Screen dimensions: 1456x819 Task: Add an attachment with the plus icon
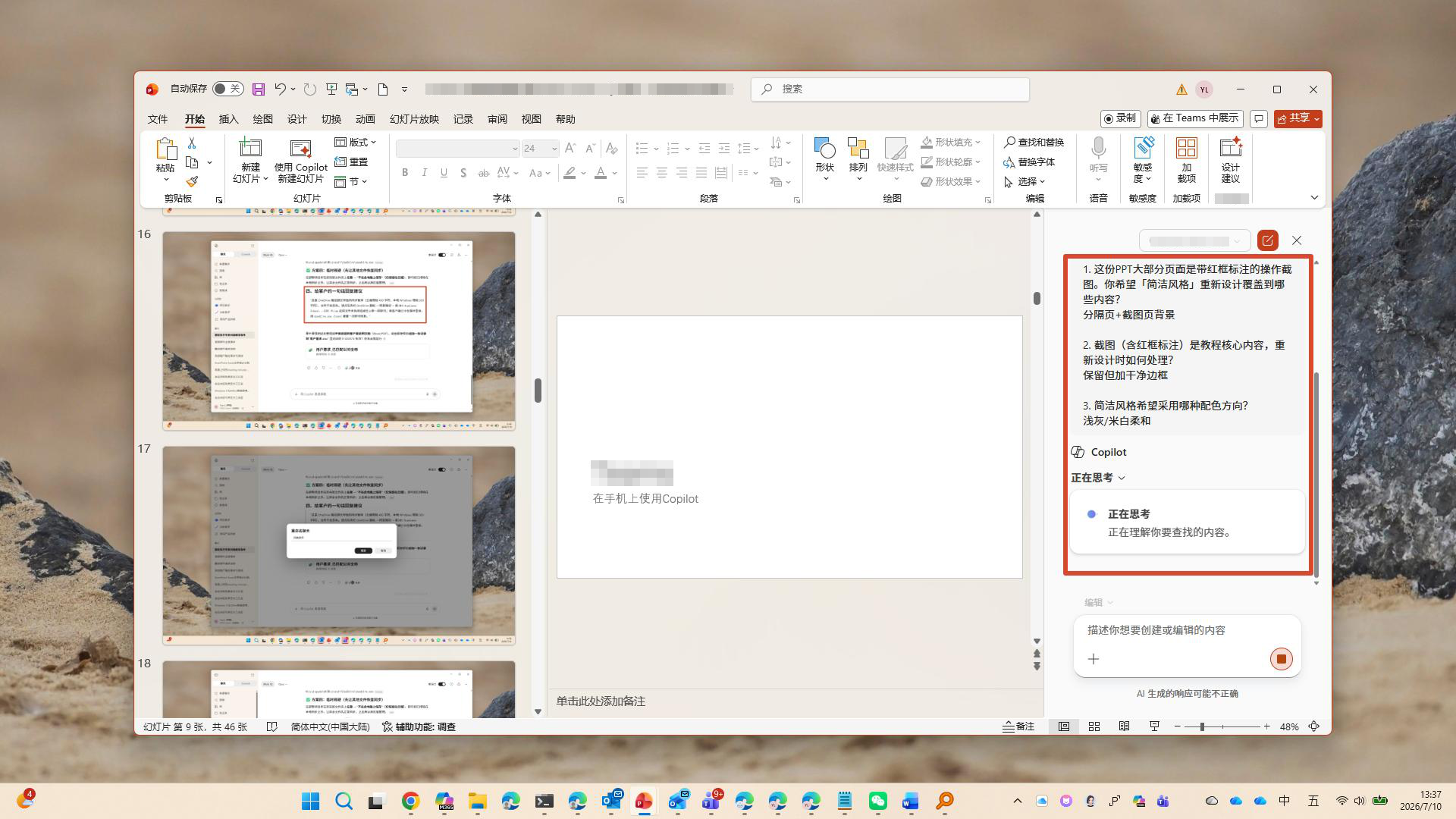tap(1094, 659)
